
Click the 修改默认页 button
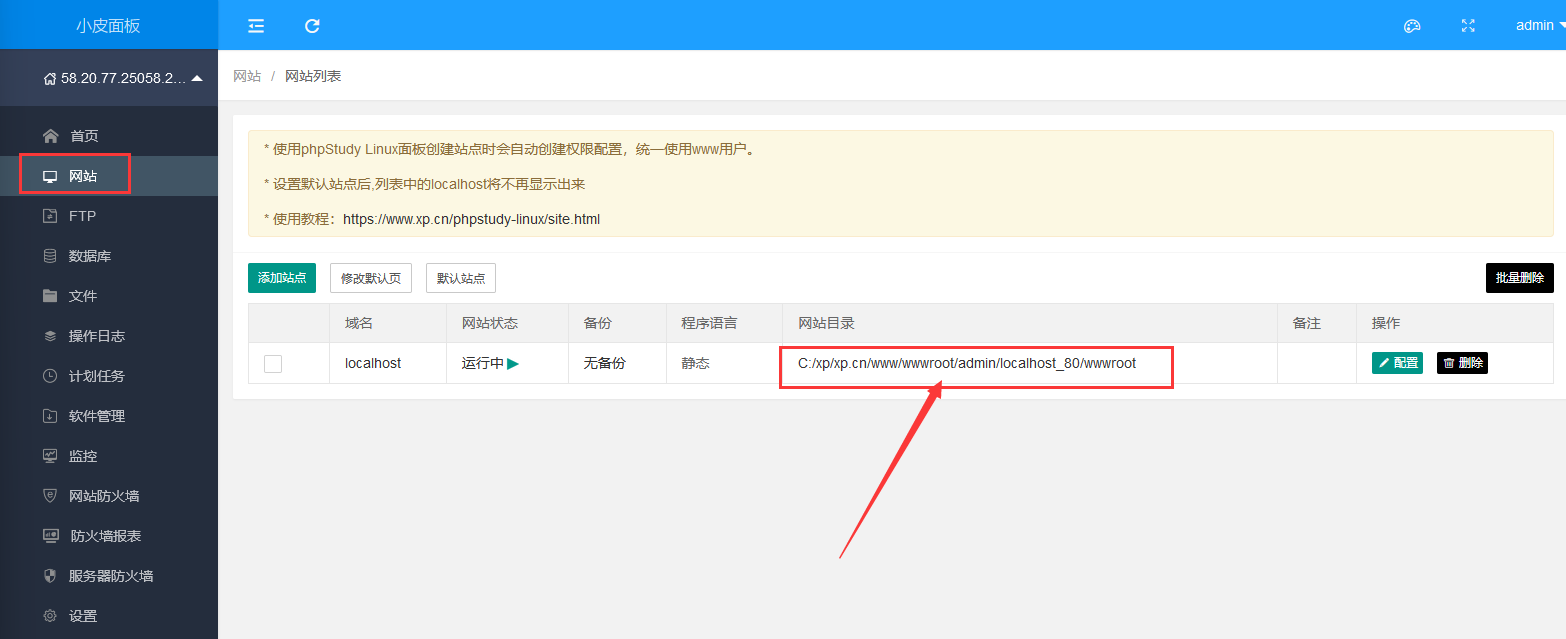[371, 278]
